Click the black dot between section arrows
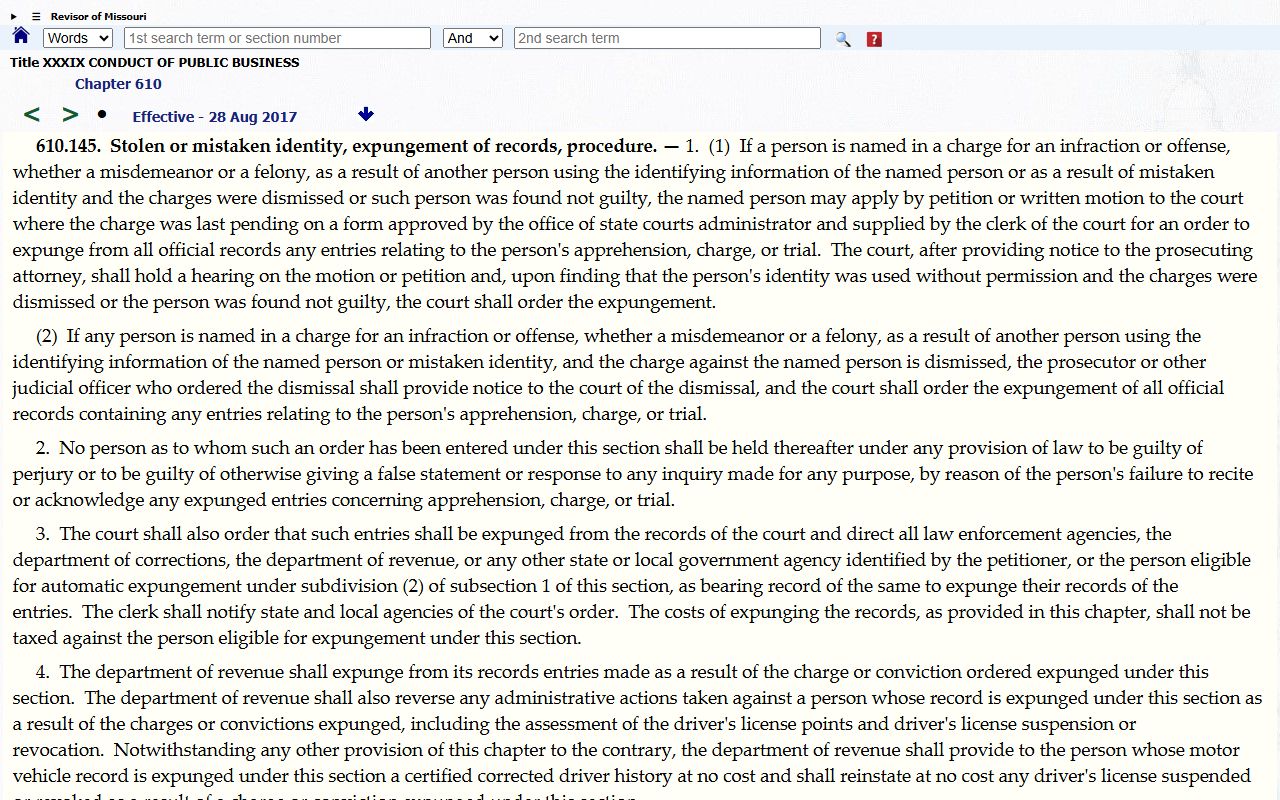 (102, 114)
